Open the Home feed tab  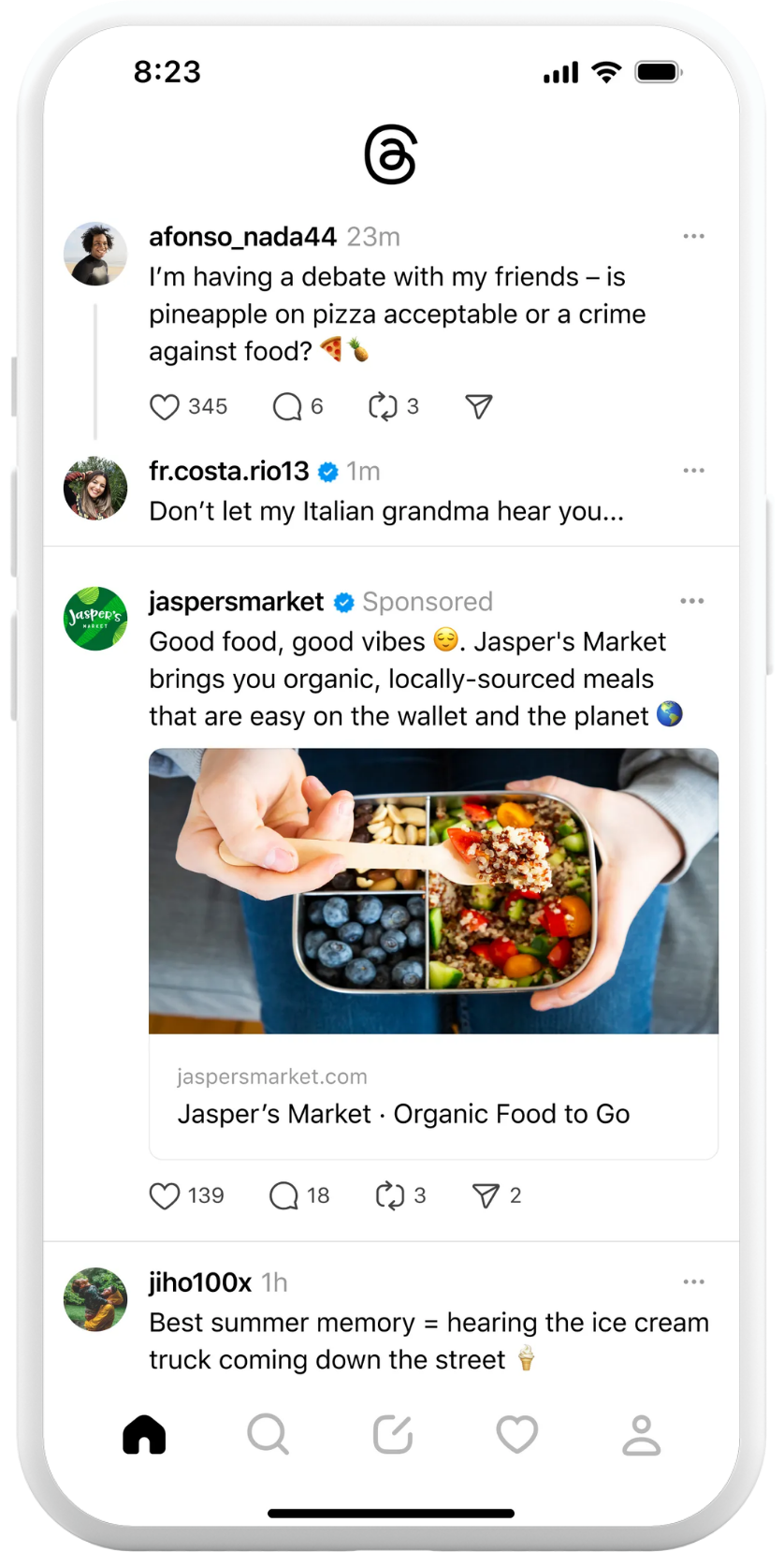pyautogui.click(x=144, y=1434)
